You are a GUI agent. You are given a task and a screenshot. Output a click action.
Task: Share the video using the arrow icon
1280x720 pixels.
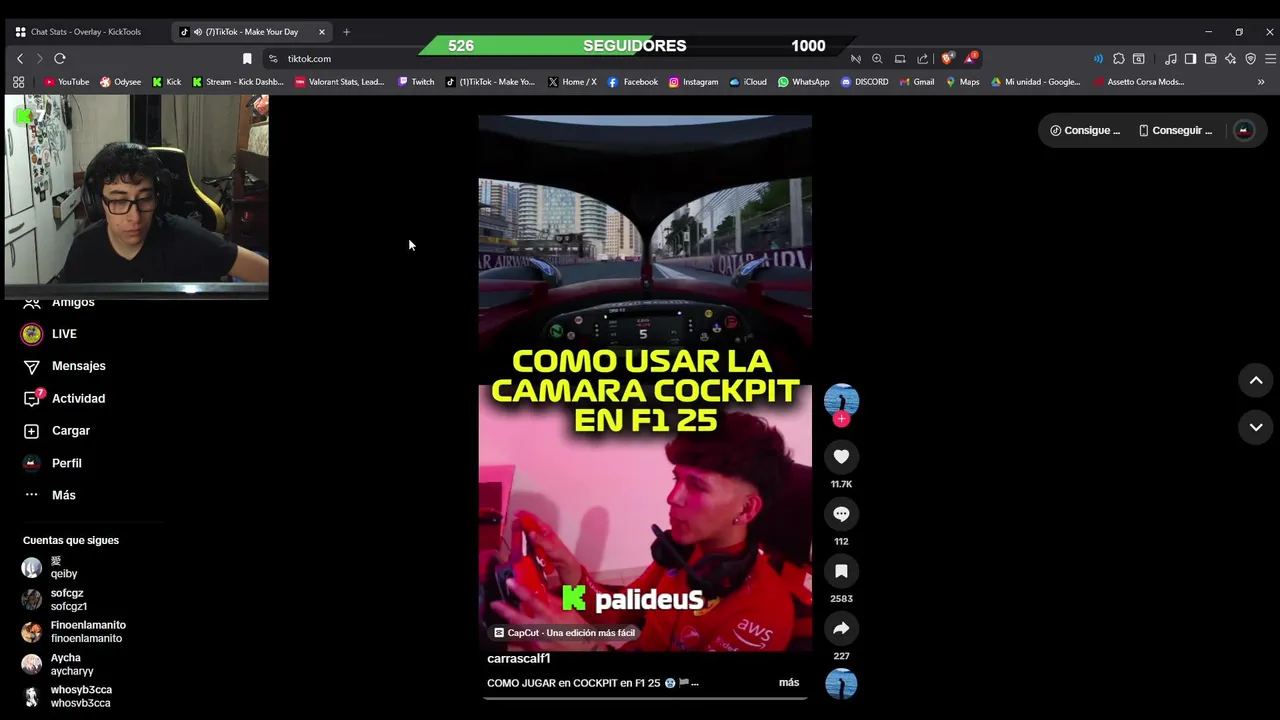click(841, 628)
